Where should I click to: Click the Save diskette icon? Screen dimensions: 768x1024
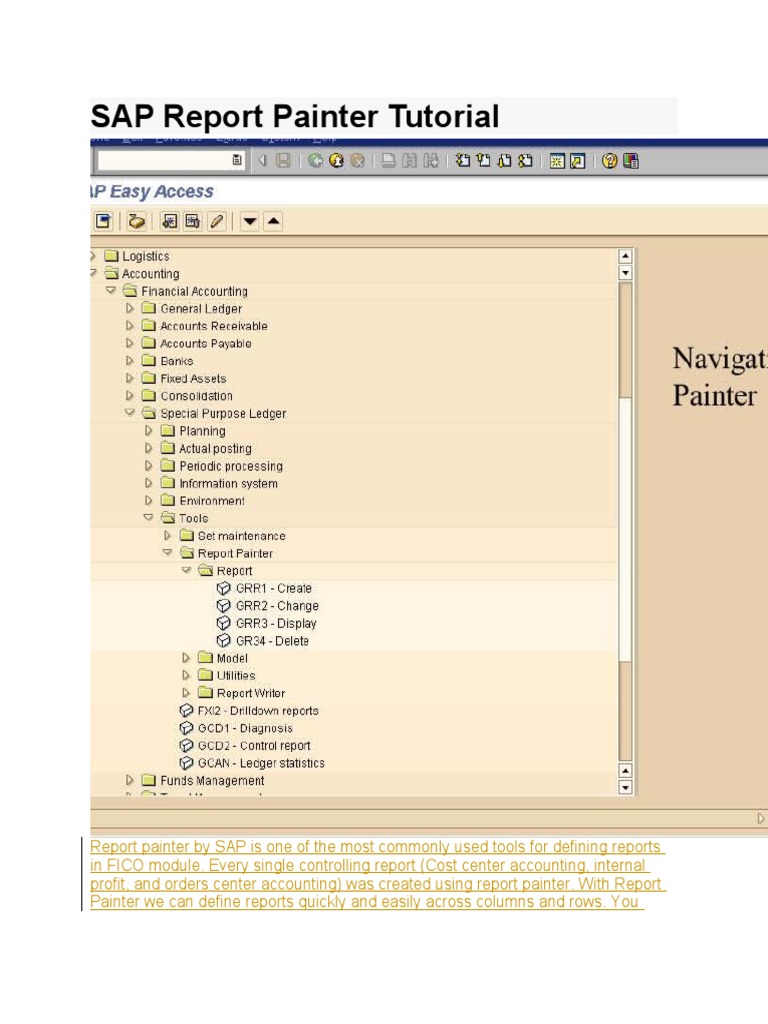(x=283, y=160)
